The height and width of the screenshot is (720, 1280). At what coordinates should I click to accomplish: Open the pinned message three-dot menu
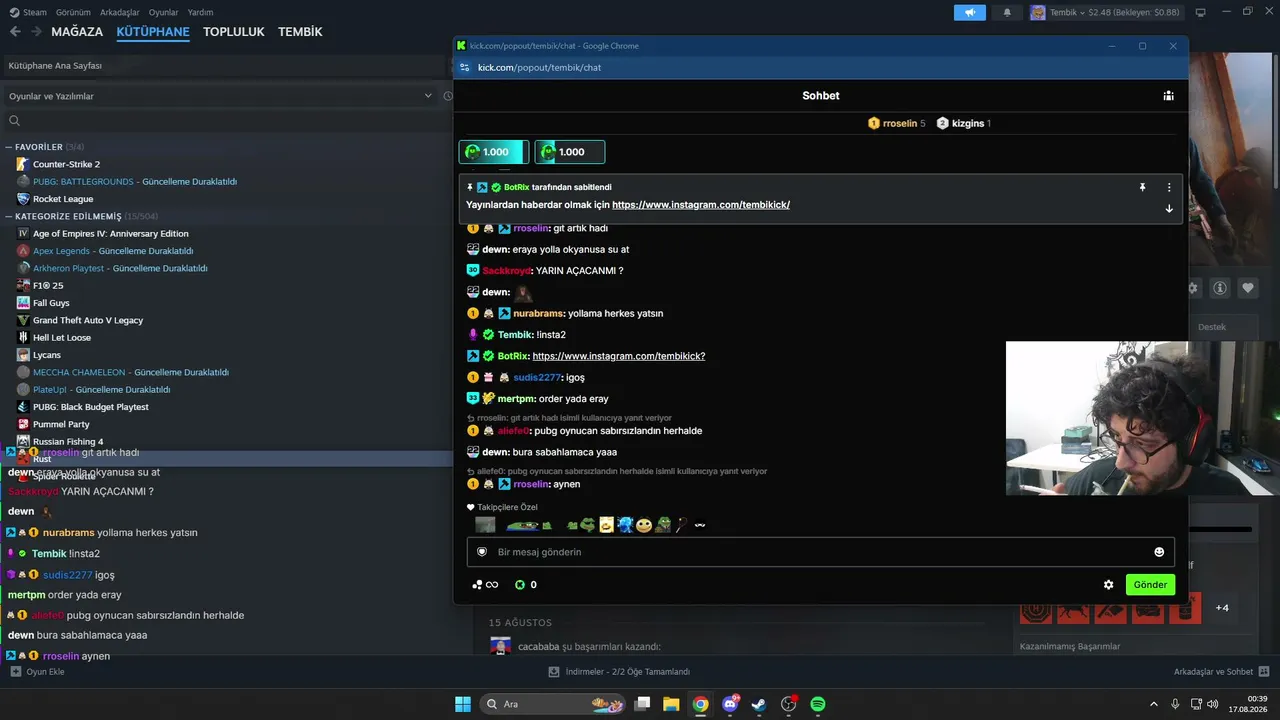[1169, 187]
